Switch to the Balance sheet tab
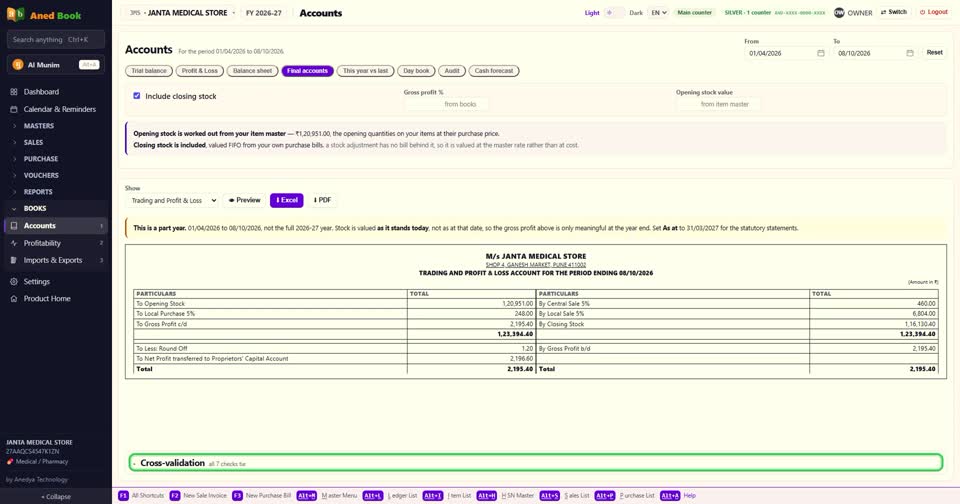The image size is (960, 504). tap(252, 71)
